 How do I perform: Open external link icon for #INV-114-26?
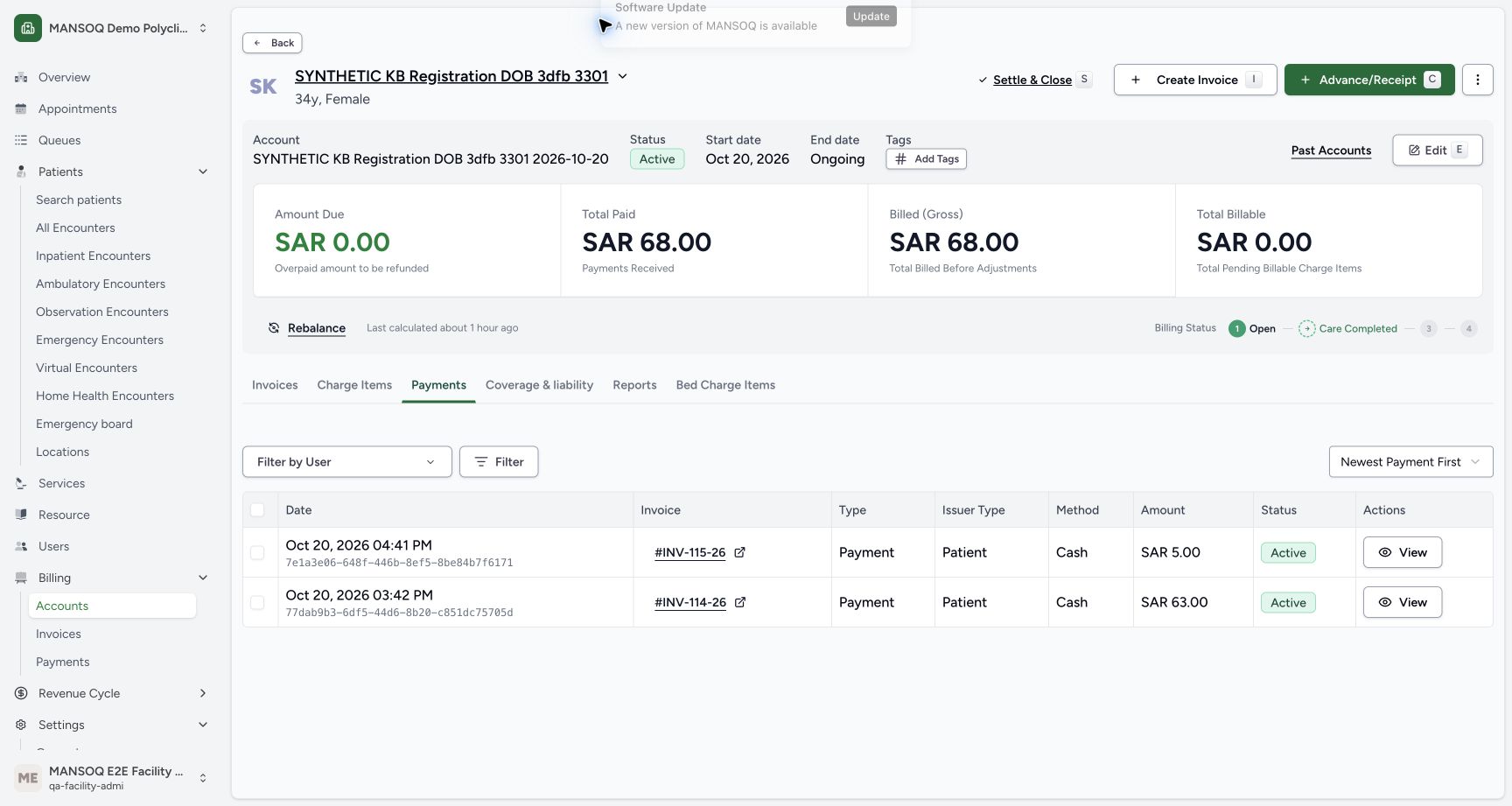click(x=739, y=602)
